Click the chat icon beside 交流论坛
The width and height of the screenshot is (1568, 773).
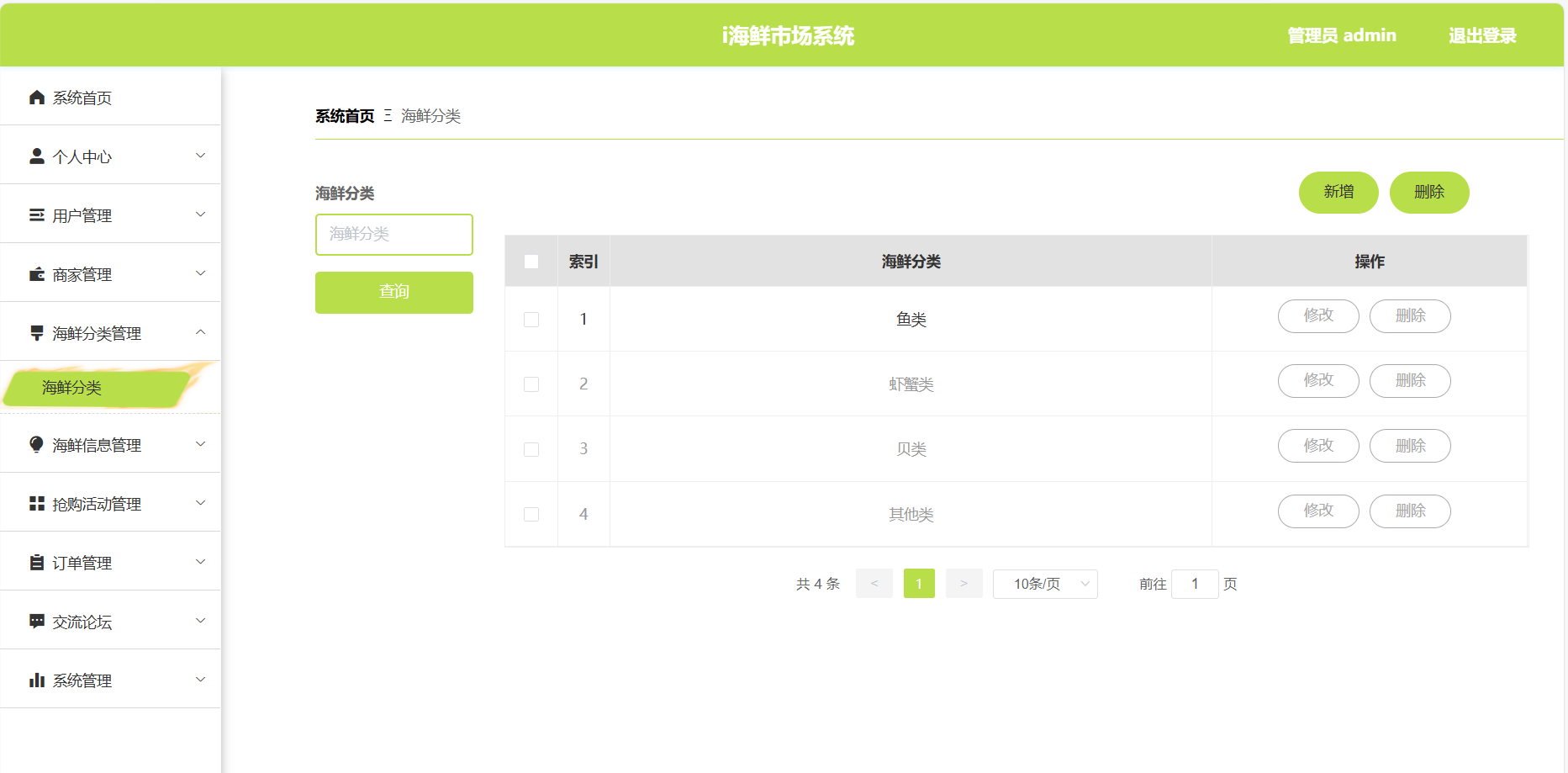point(36,621)
